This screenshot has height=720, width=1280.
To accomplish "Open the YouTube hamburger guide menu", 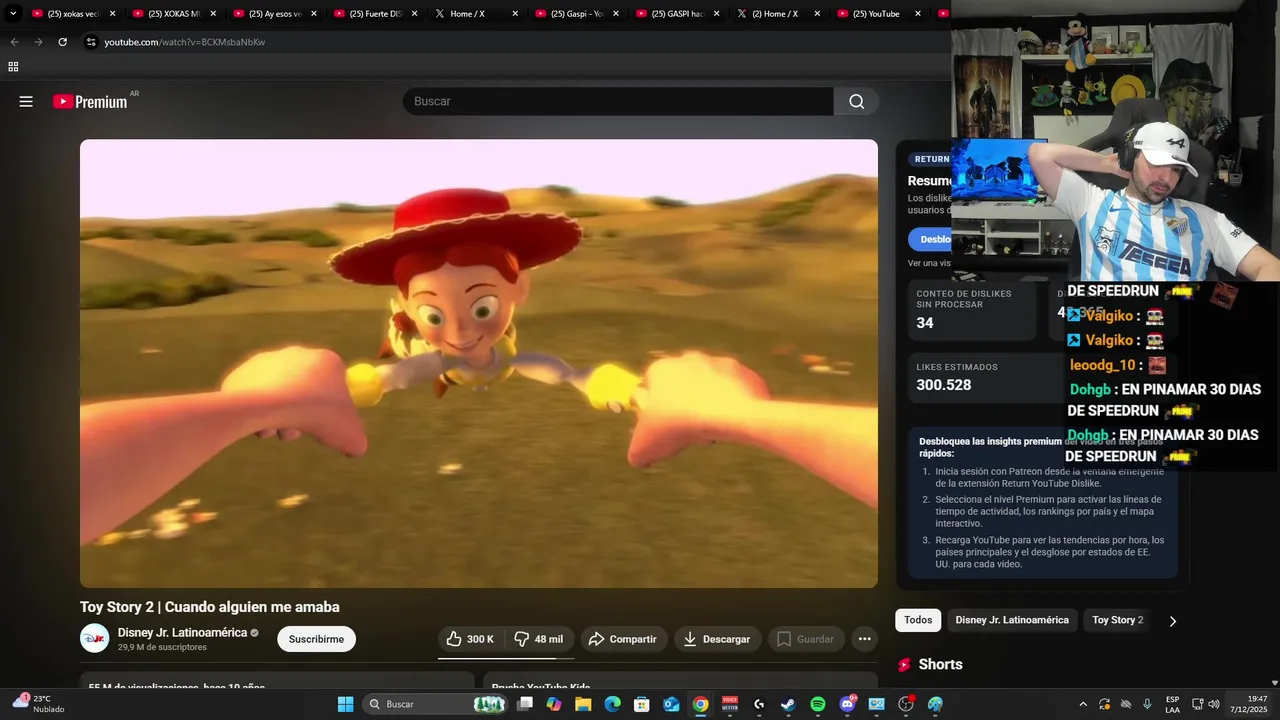I will (26, 101).
